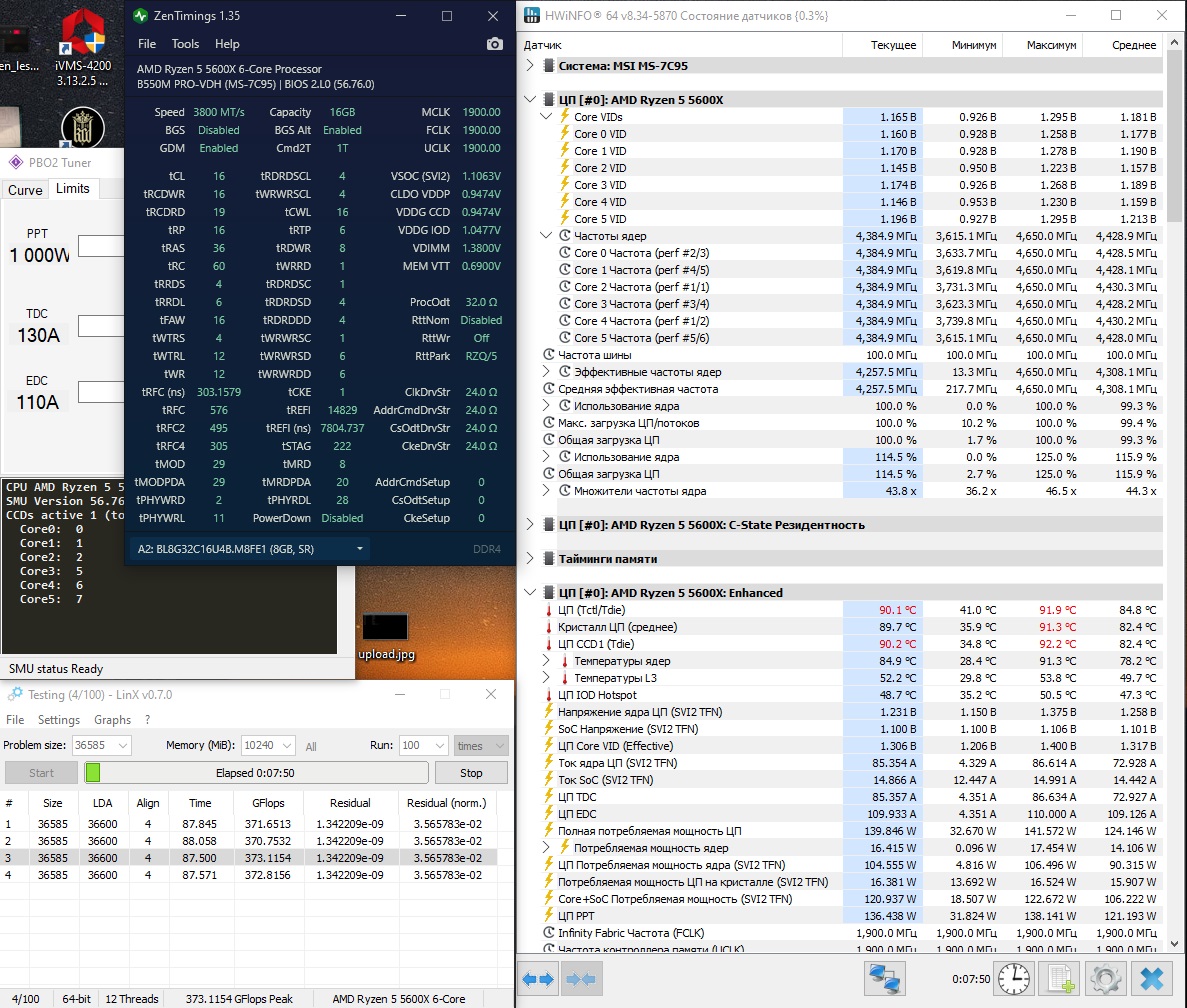Image resolution: width=1187 pixels, height=1008 pixels.
Task: Sort by HWiNFO Текущее column header
Action: [x=883, y=45]
